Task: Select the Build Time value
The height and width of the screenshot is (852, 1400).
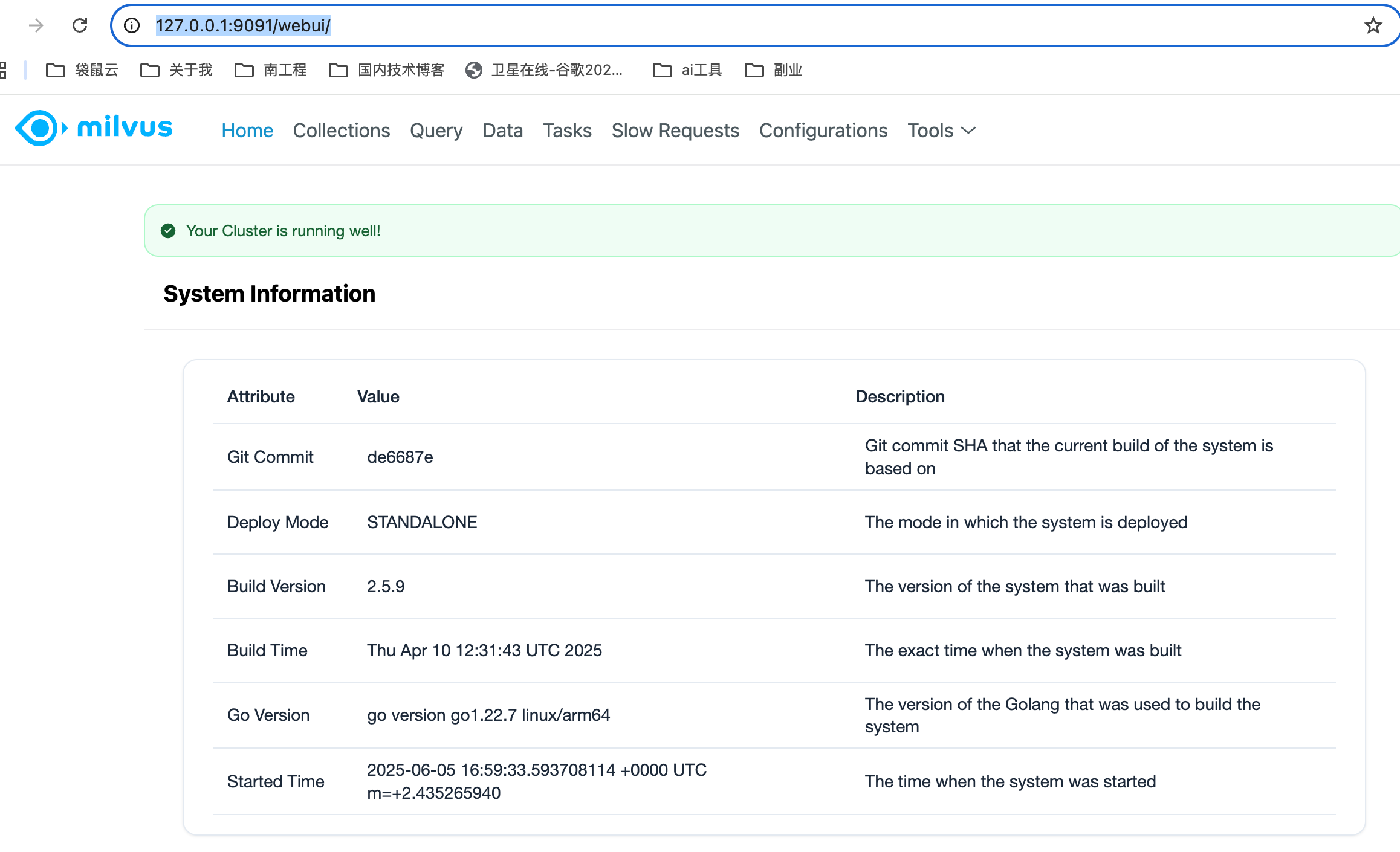Action: [x=484, y=650]
